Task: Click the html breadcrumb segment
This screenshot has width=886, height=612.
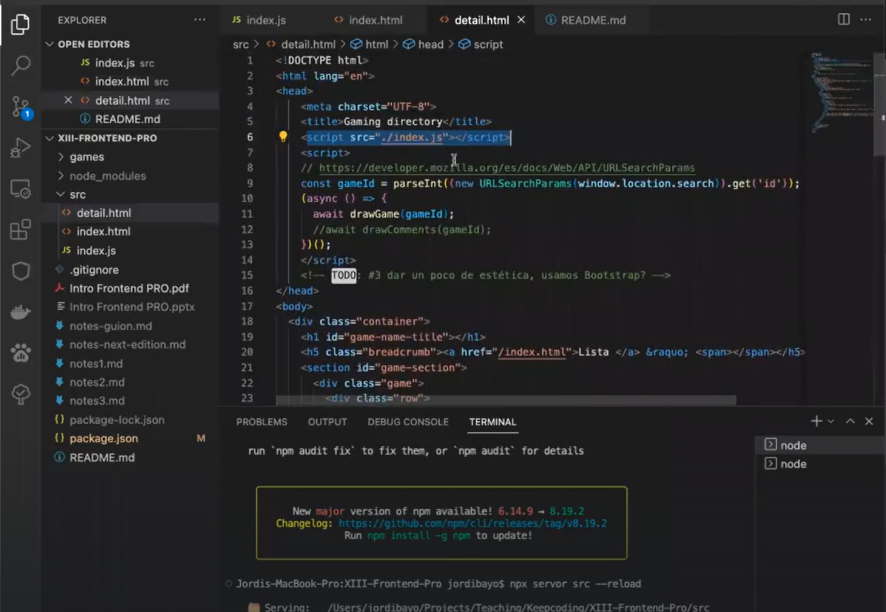Action: pos(370,44)
